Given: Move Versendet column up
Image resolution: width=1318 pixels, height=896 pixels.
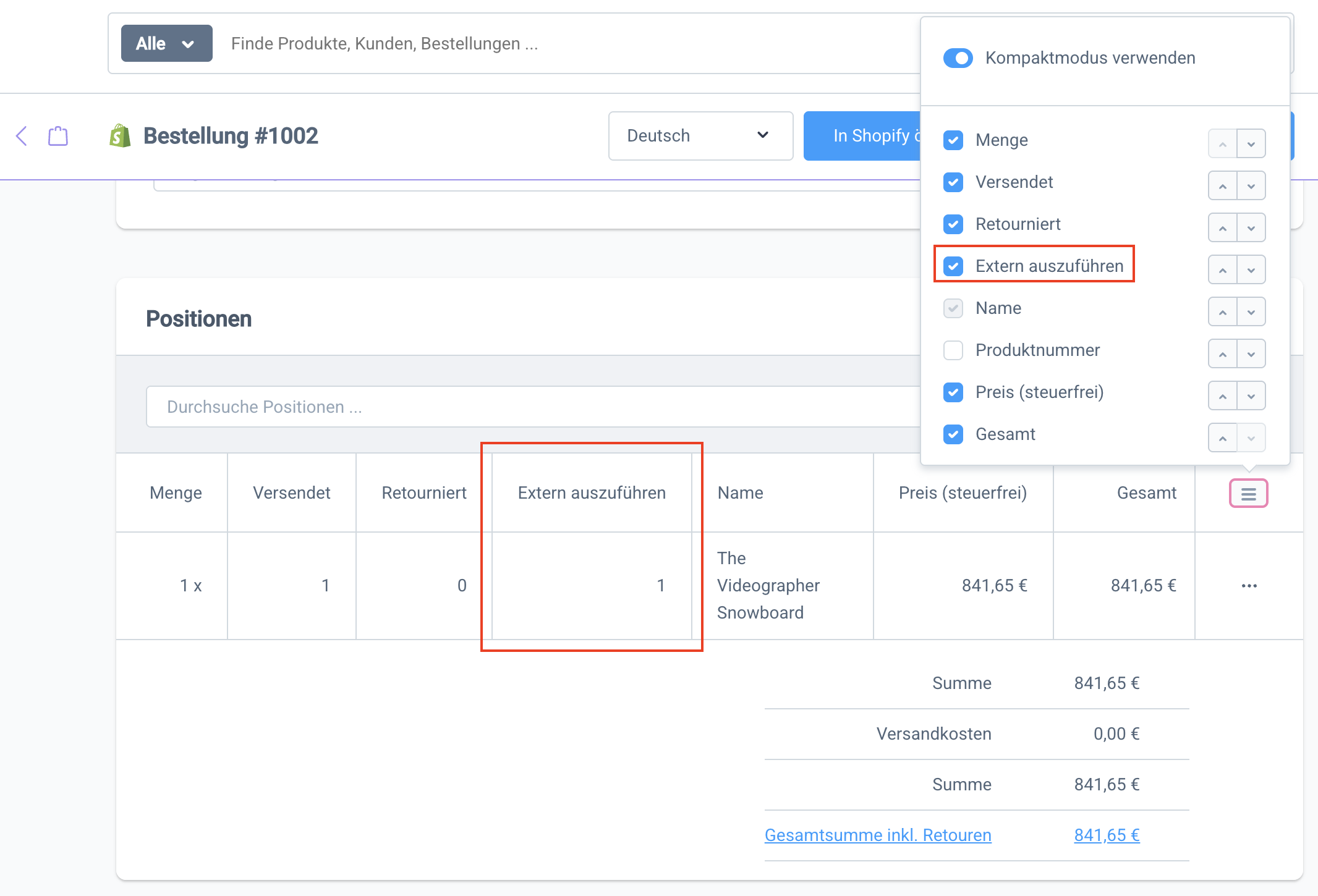Looking at the screenshot, I should point(1222,185).
